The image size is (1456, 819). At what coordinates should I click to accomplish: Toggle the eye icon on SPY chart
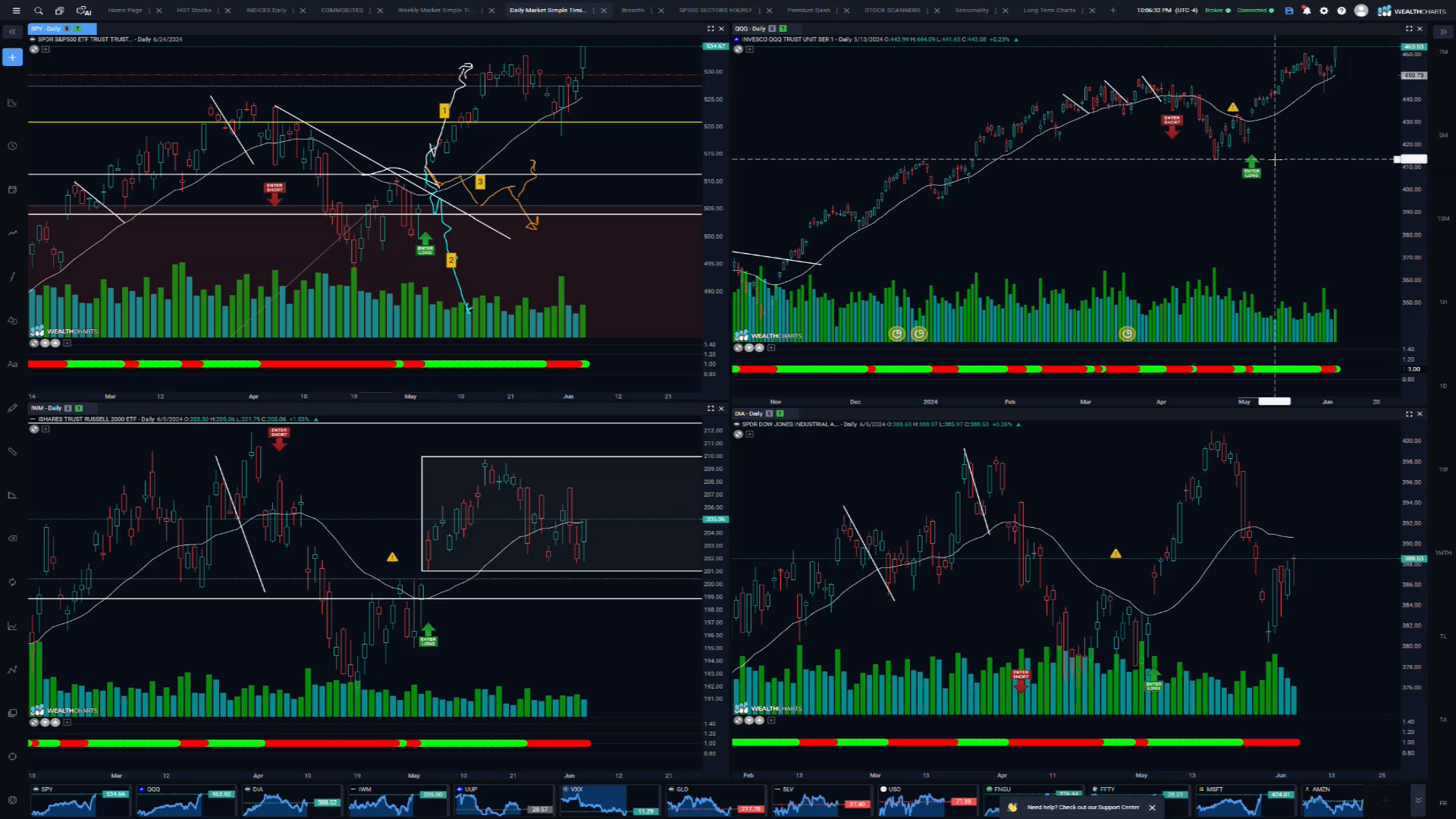(x=34, y=49)
